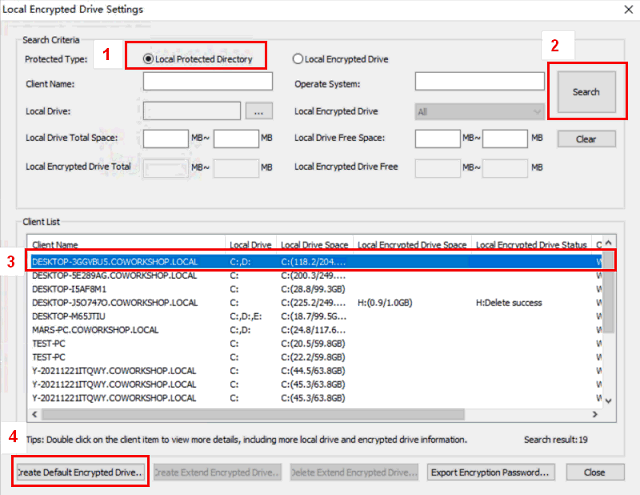Click the Search button
This screenshot has width=640, height=495.
[x=586, y=92]
